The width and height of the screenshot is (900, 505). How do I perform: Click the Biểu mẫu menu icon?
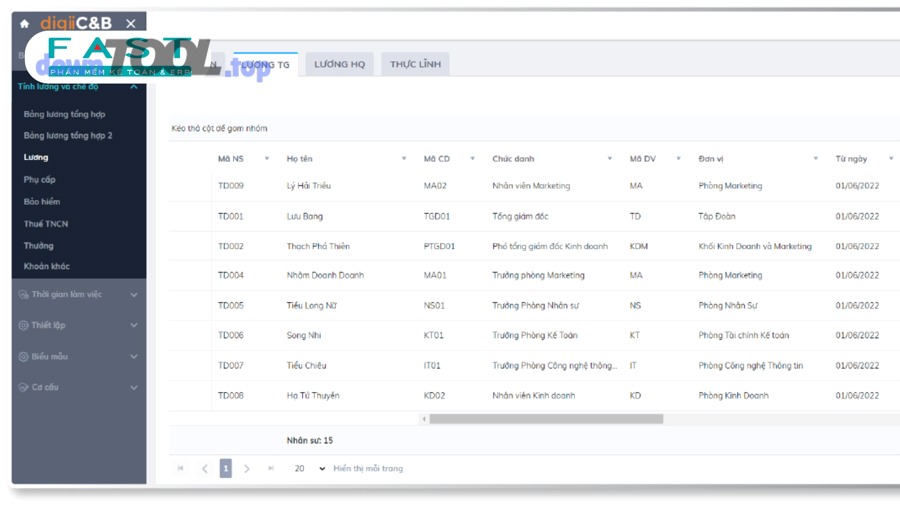tap(24, 356)
